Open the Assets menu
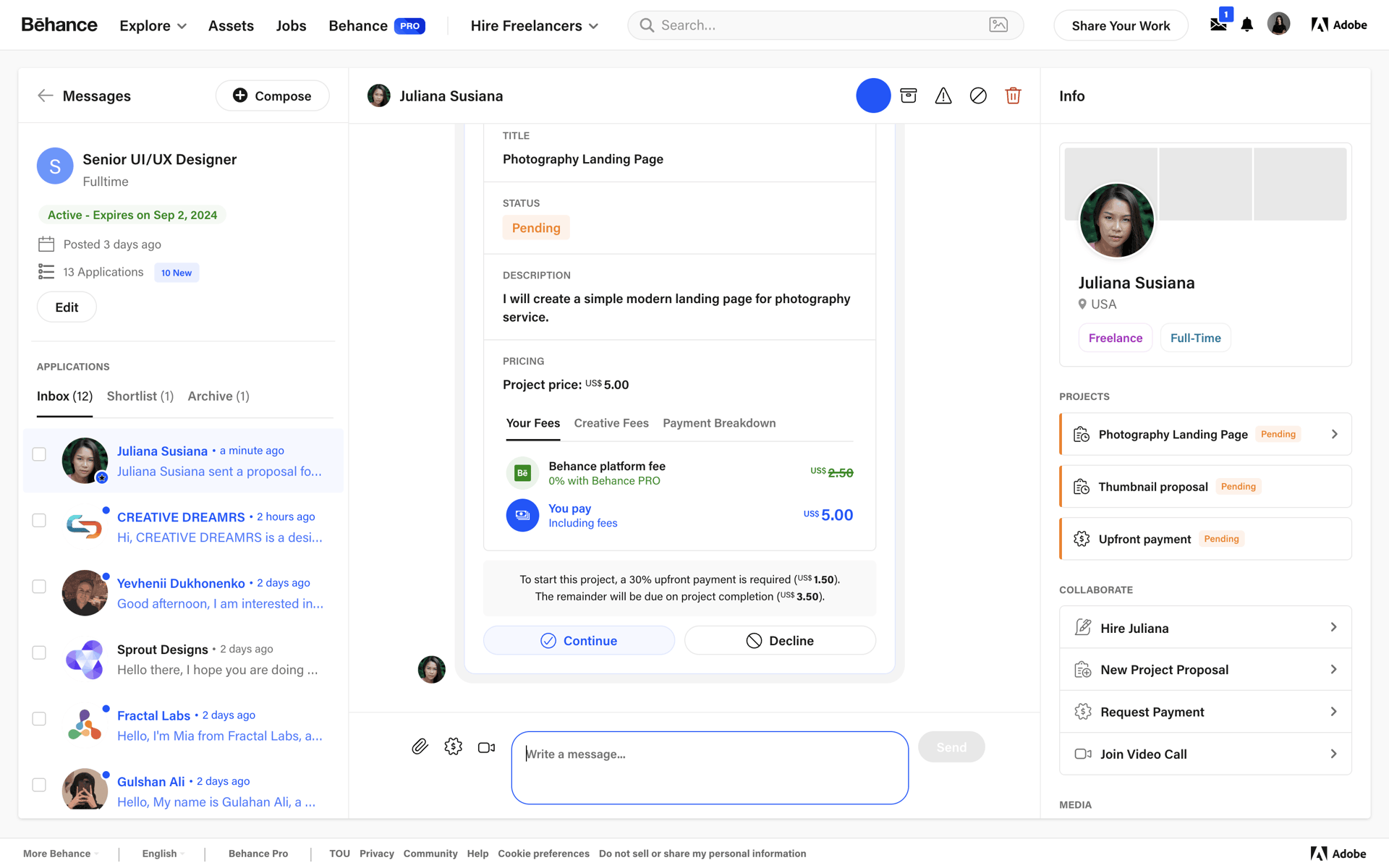The height and width of the screenshot is (868, 1389). [x=231, y=25]
